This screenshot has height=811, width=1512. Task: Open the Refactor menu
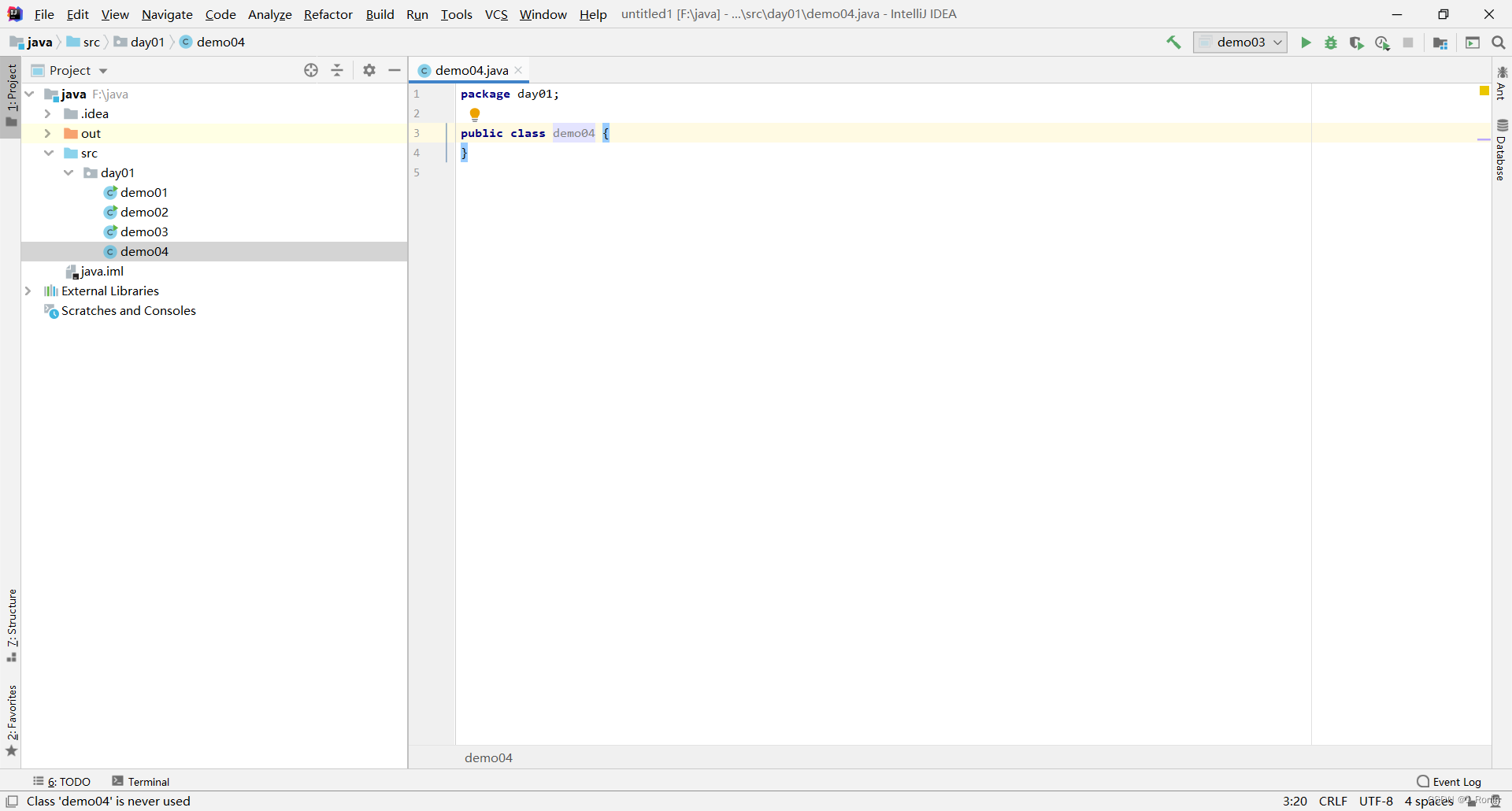(328, 14)
